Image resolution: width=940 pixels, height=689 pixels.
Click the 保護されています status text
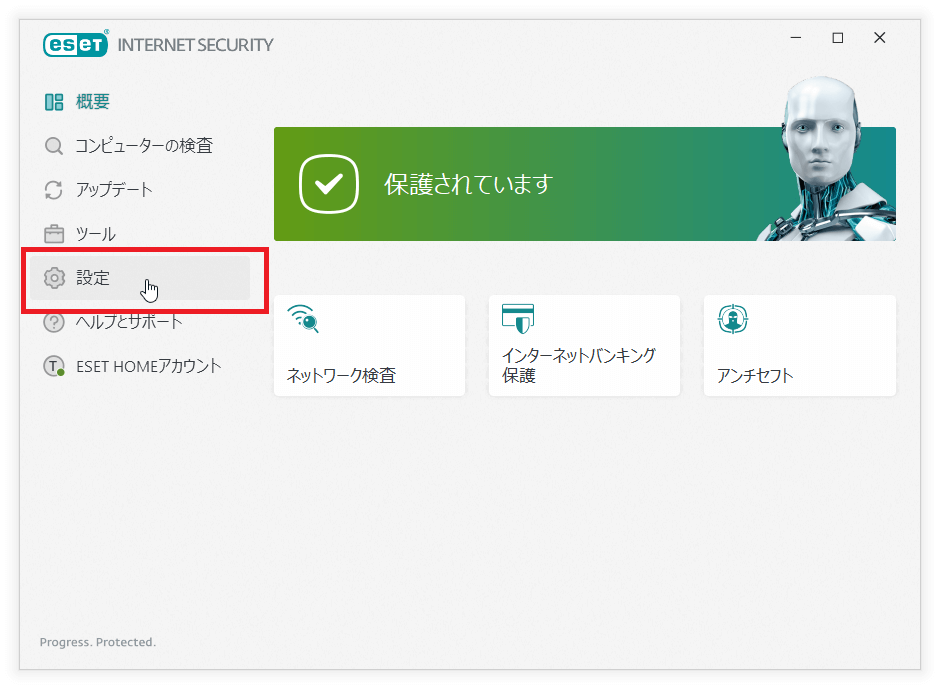(x=468, y=185)
